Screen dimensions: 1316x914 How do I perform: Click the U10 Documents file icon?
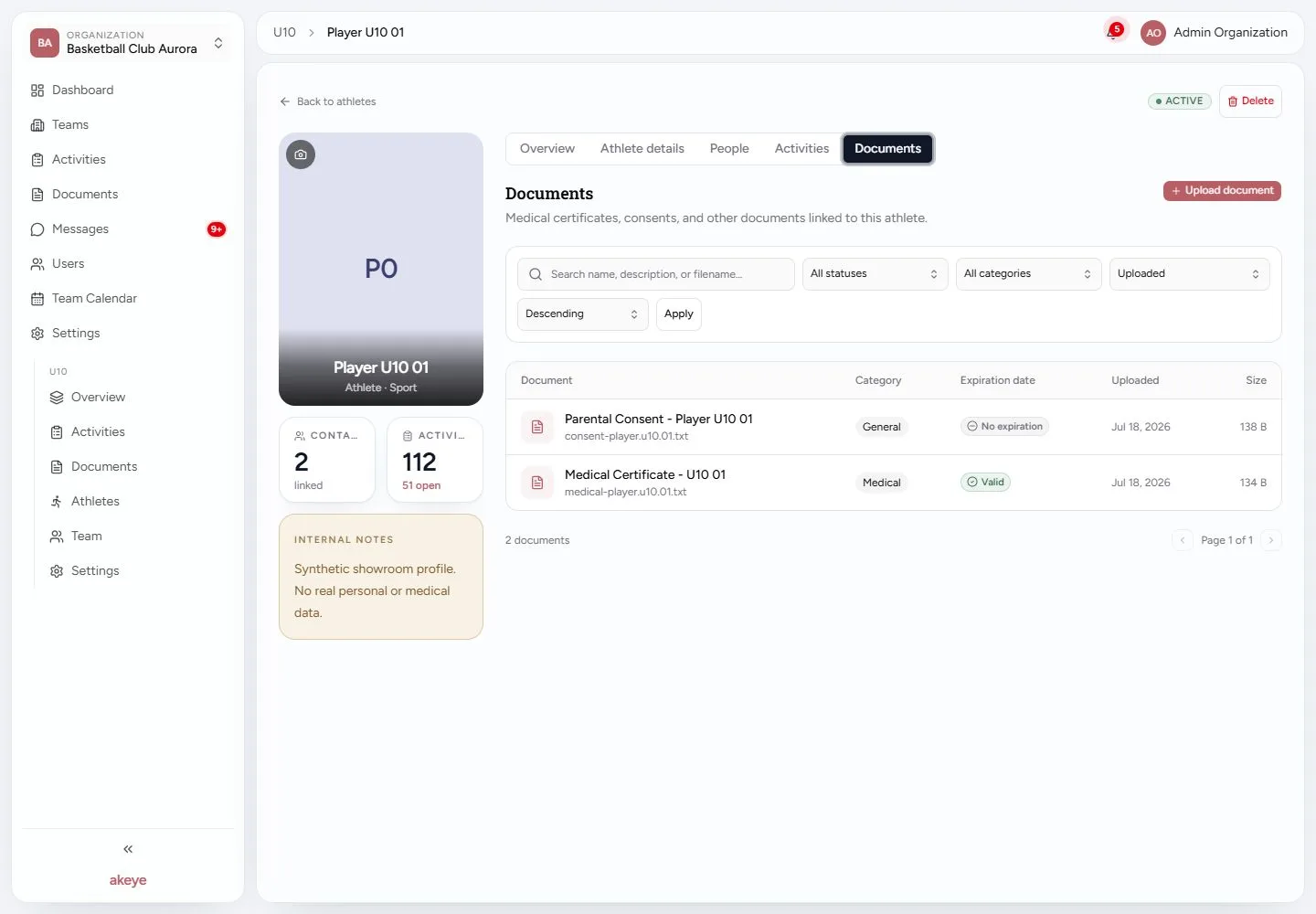click(57, 467)
